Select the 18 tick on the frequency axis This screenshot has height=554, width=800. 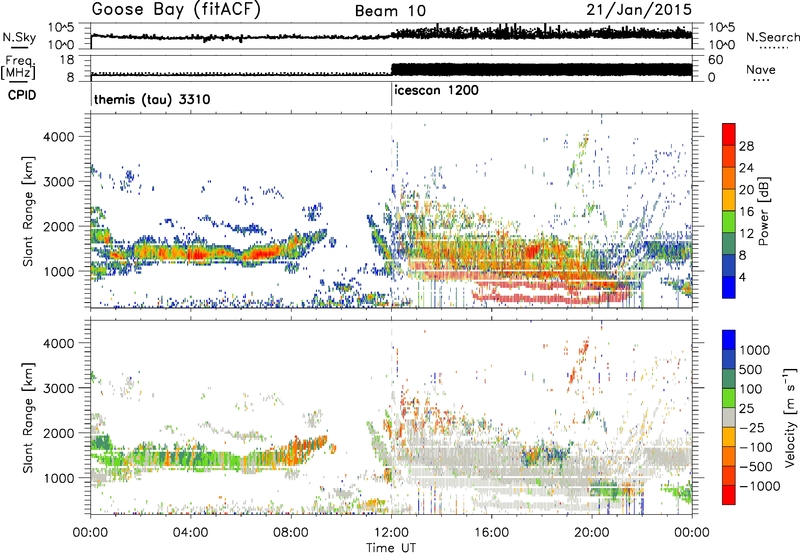[x=67, y=60]
